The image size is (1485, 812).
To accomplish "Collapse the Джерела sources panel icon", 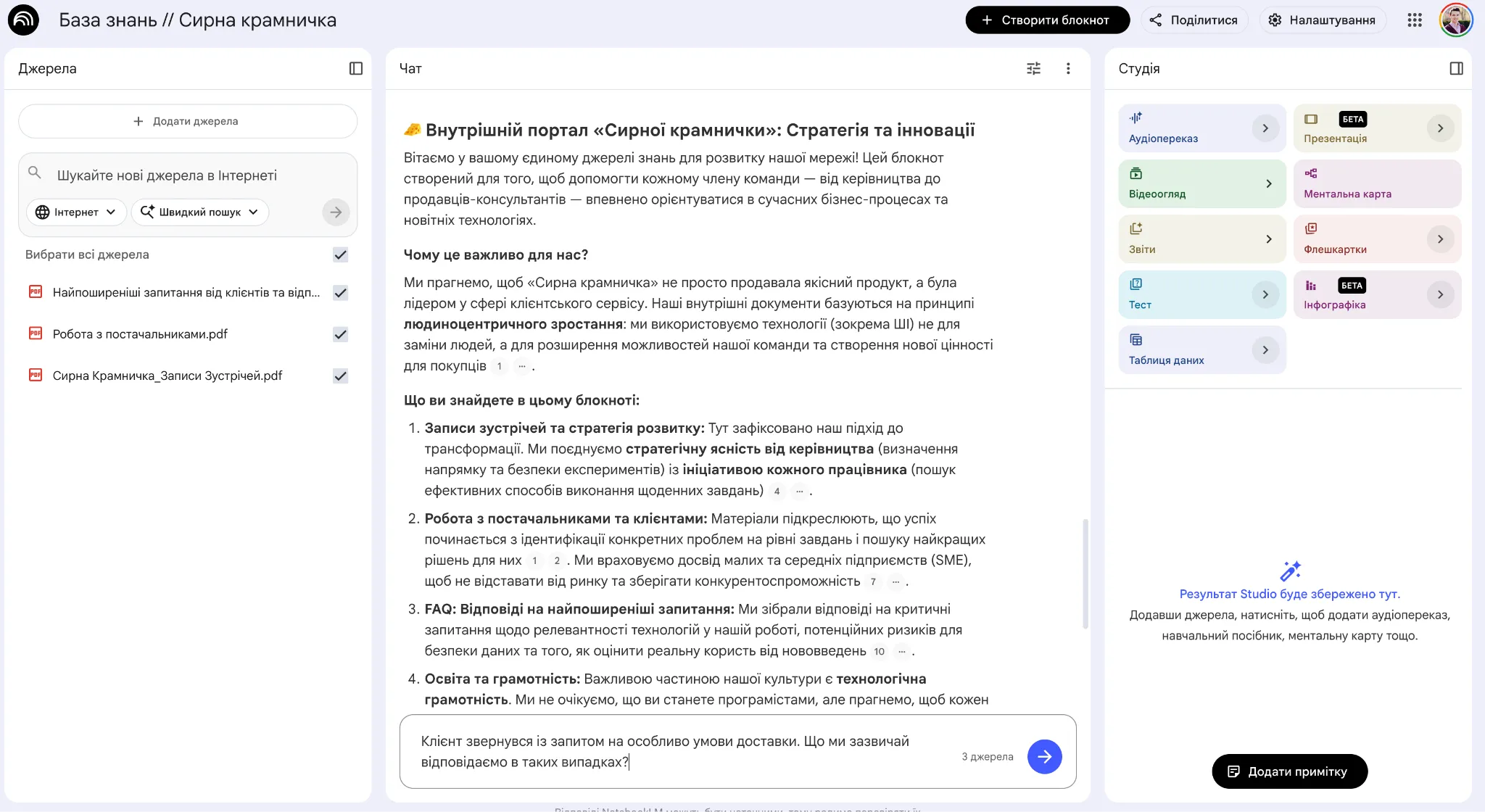I will point(355,68).
